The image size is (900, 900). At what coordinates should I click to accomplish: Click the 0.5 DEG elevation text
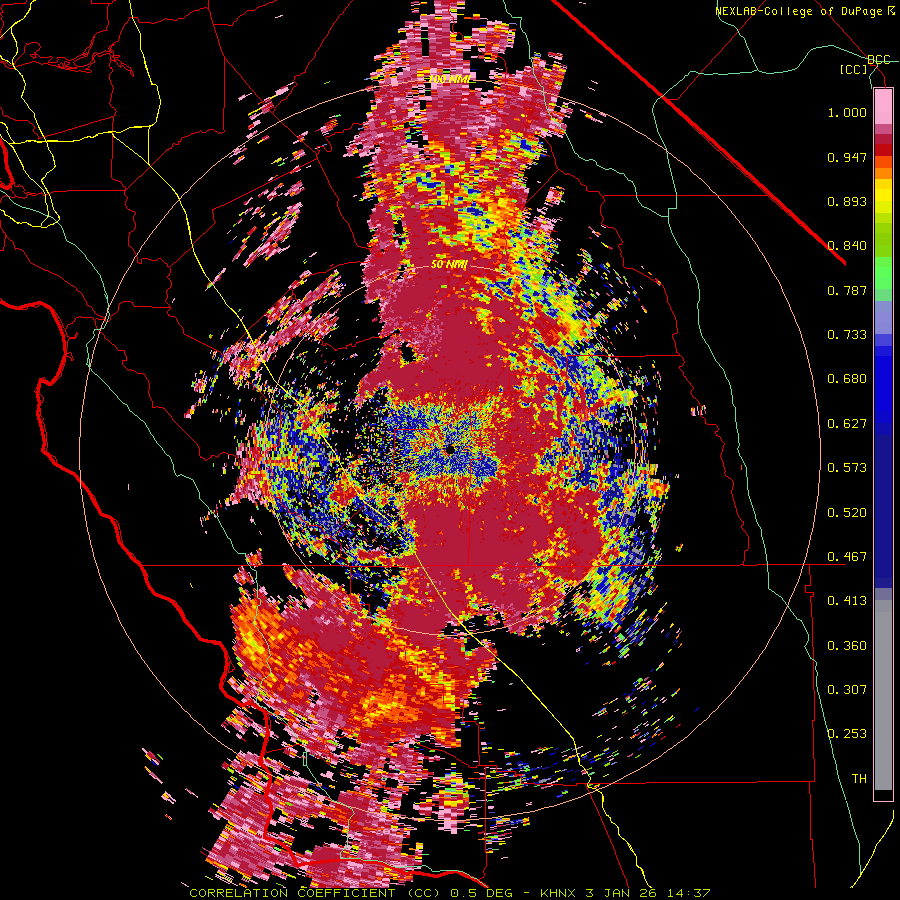(480, 893)
